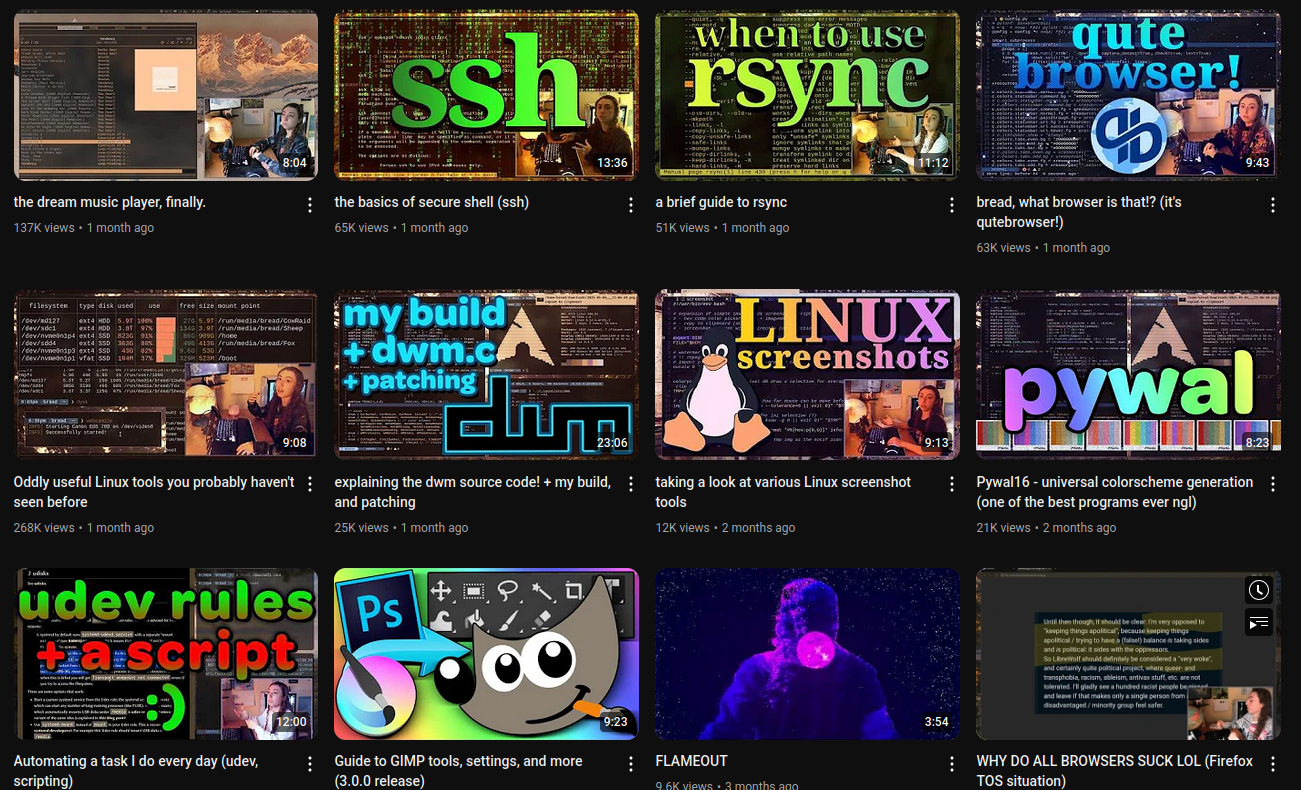This screenshot has width=1301, height=790.
Task: Click '268K views • 1 month ago' text
Action: pyautogui.click(x=84, y=528)
